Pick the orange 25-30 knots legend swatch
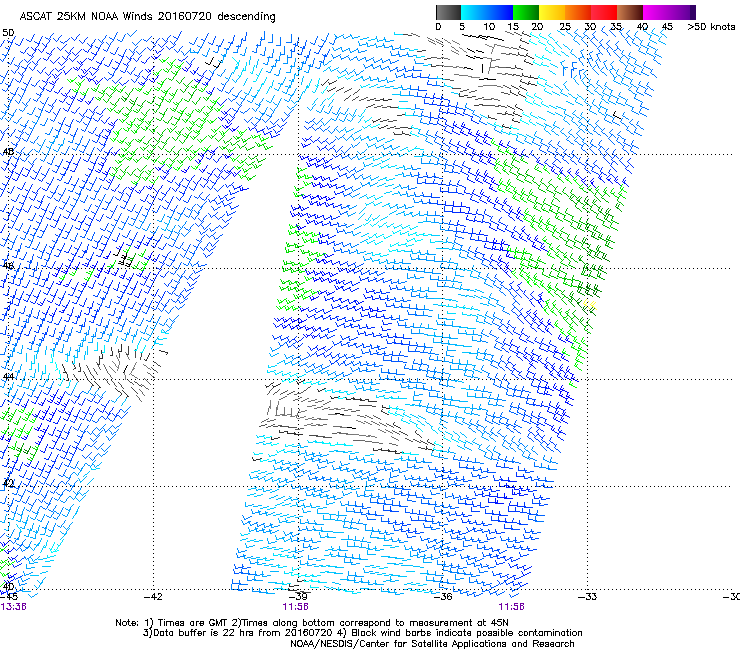Viewport: 740px width, 650px height. click(x=578, y=12)
